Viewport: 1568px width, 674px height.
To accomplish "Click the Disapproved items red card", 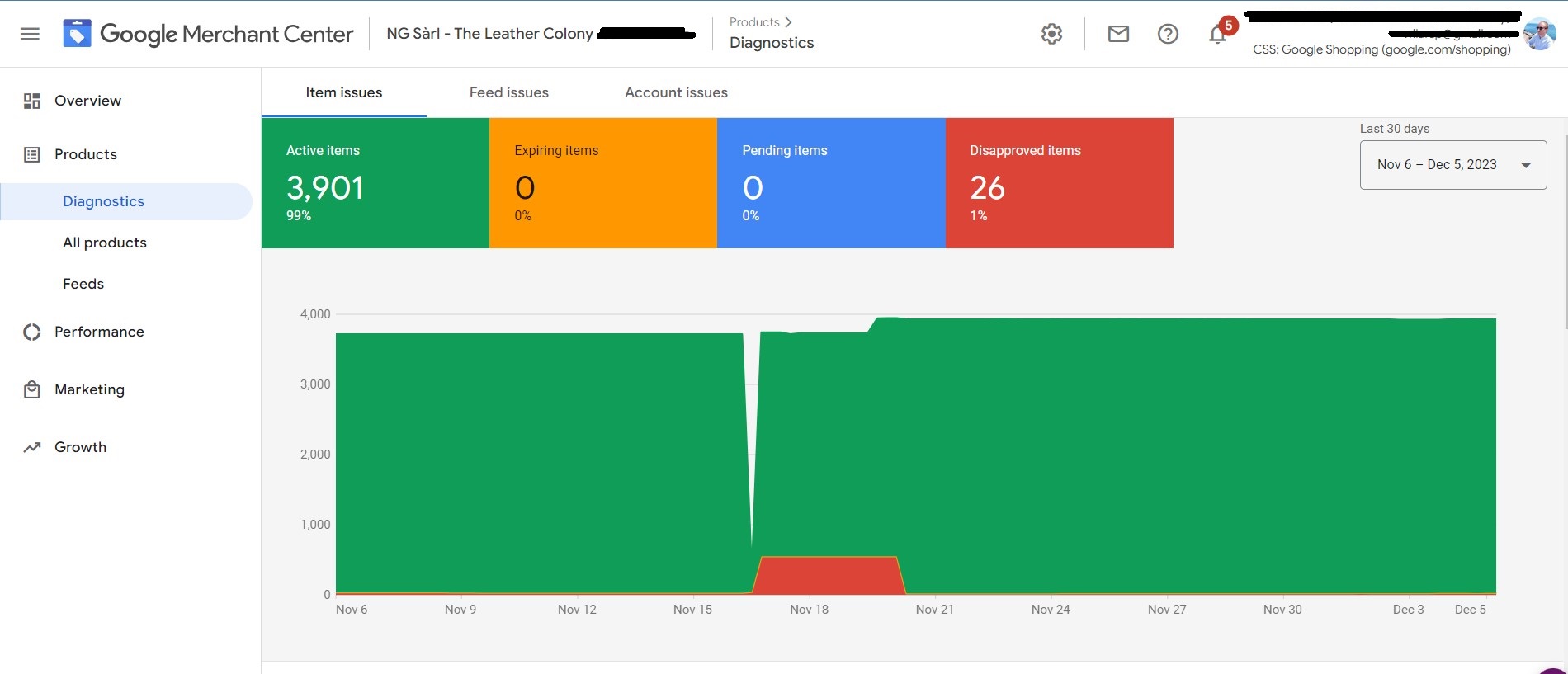I will pyautogui.click(x=1060, y=183).
